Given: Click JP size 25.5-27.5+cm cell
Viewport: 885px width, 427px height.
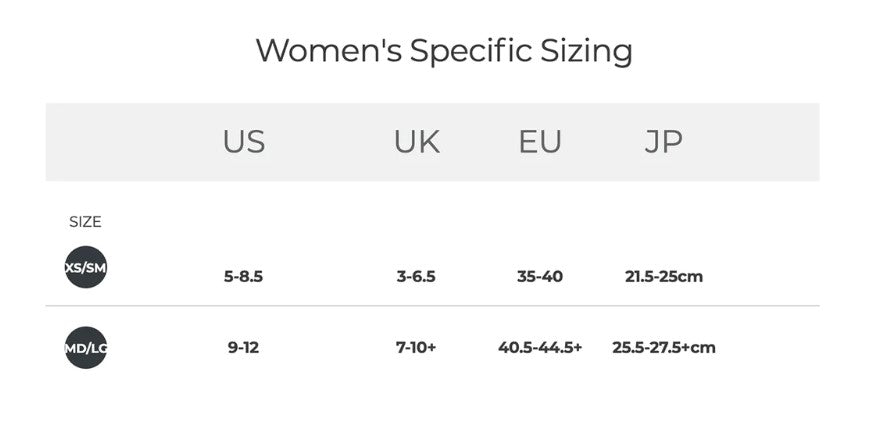Looking at the screenshot, I should point(663,347).
